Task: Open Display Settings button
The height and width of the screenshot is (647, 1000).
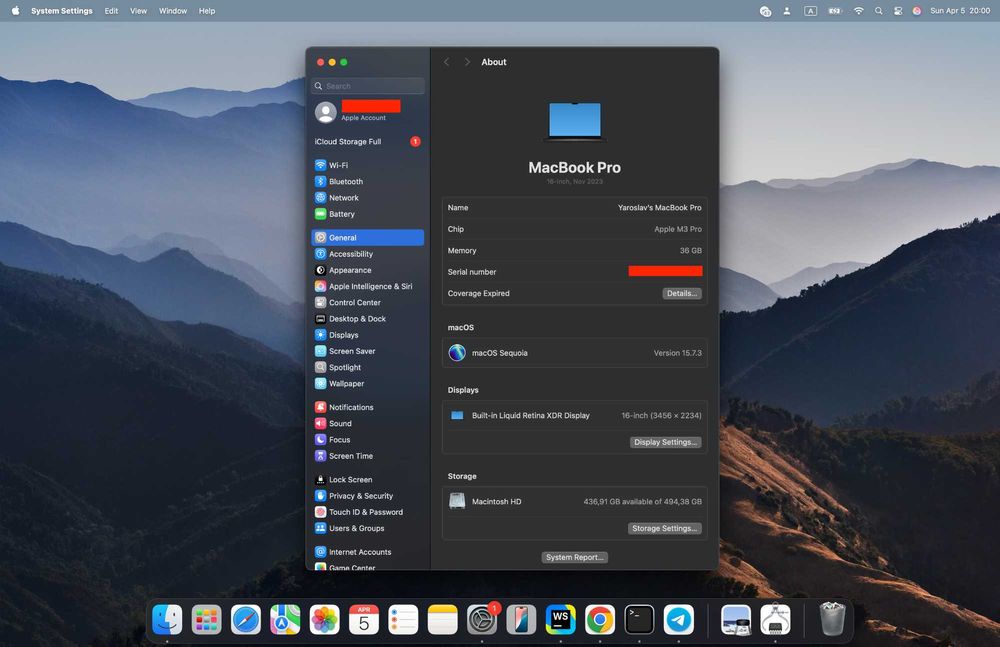Action: 665,442
